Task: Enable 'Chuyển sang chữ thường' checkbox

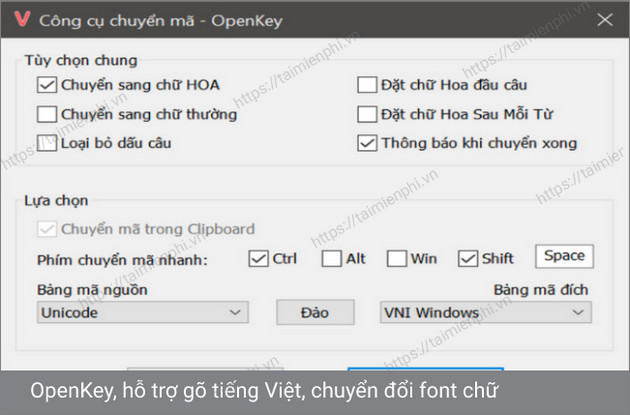Action: coord(47,114)
